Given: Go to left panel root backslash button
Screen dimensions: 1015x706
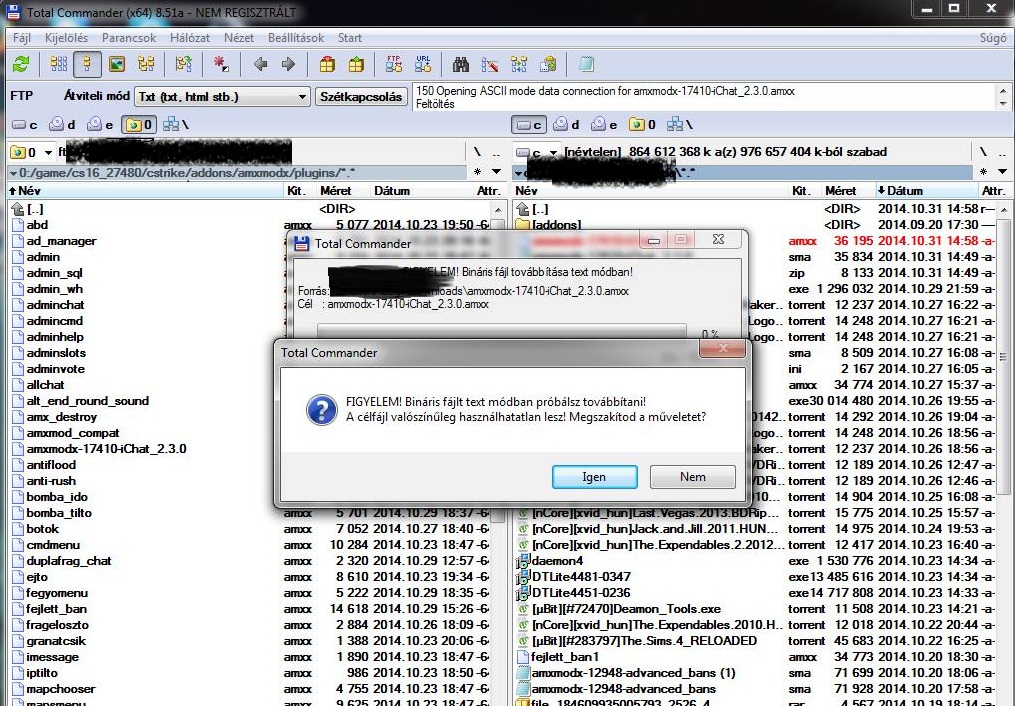Looking at the screenshot, I should (477, 152).
